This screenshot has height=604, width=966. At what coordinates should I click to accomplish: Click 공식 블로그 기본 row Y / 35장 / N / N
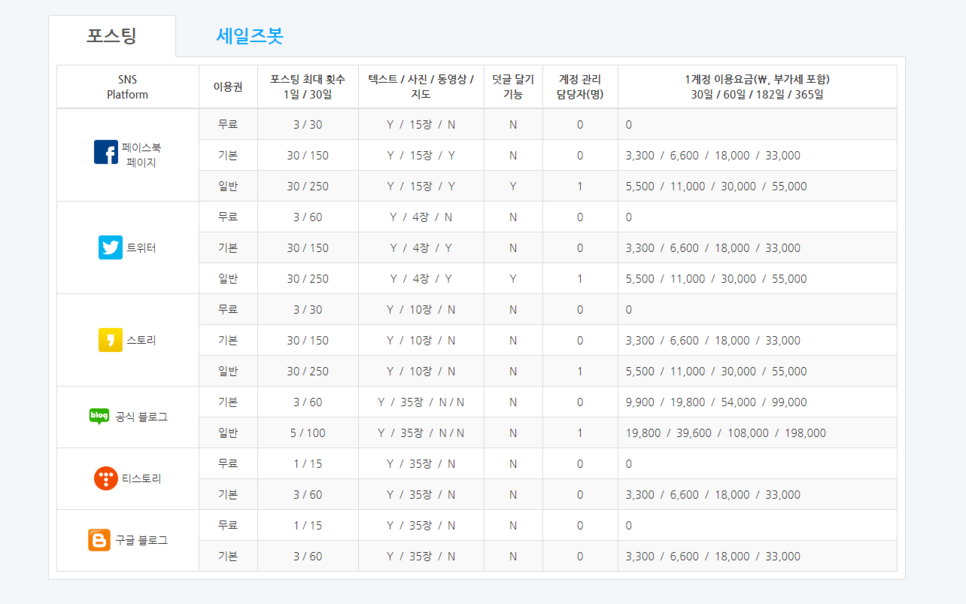pyautogui.click(x=421, y=402)
